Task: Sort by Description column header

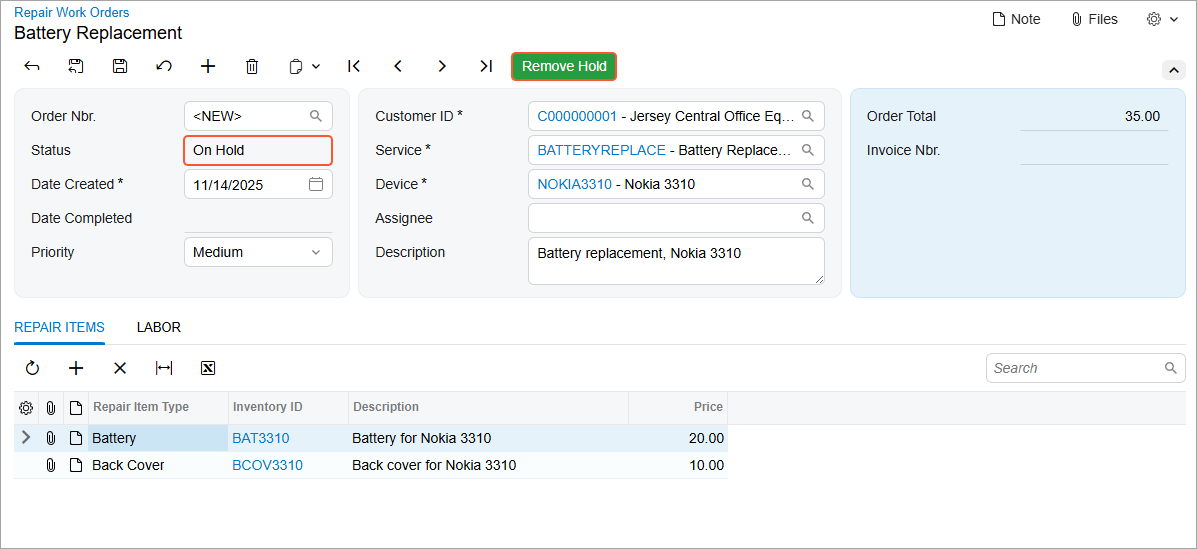Action: 489,408
